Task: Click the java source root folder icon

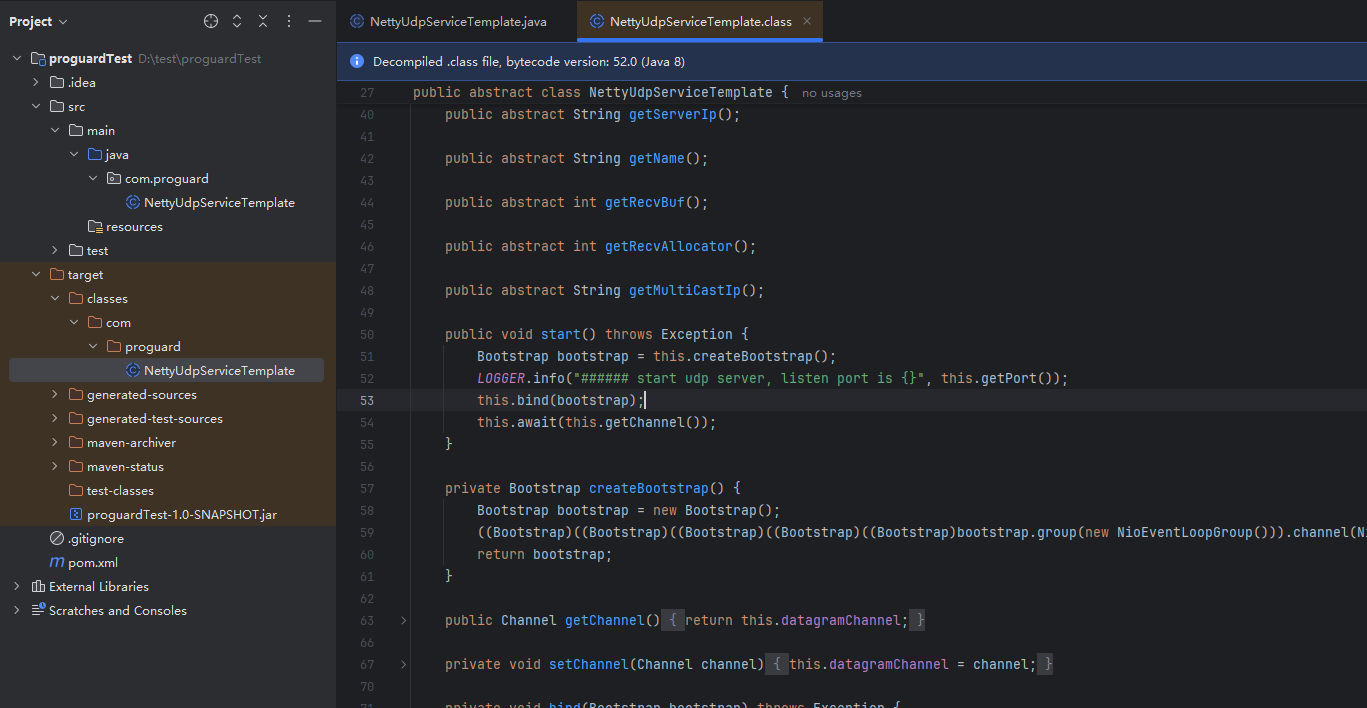Action: click(x=95, y=155)
